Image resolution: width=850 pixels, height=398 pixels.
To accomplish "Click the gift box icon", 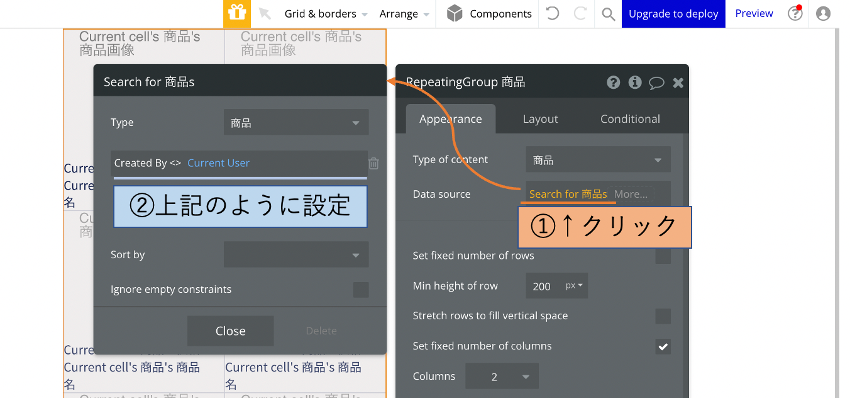I will point(237,14).
